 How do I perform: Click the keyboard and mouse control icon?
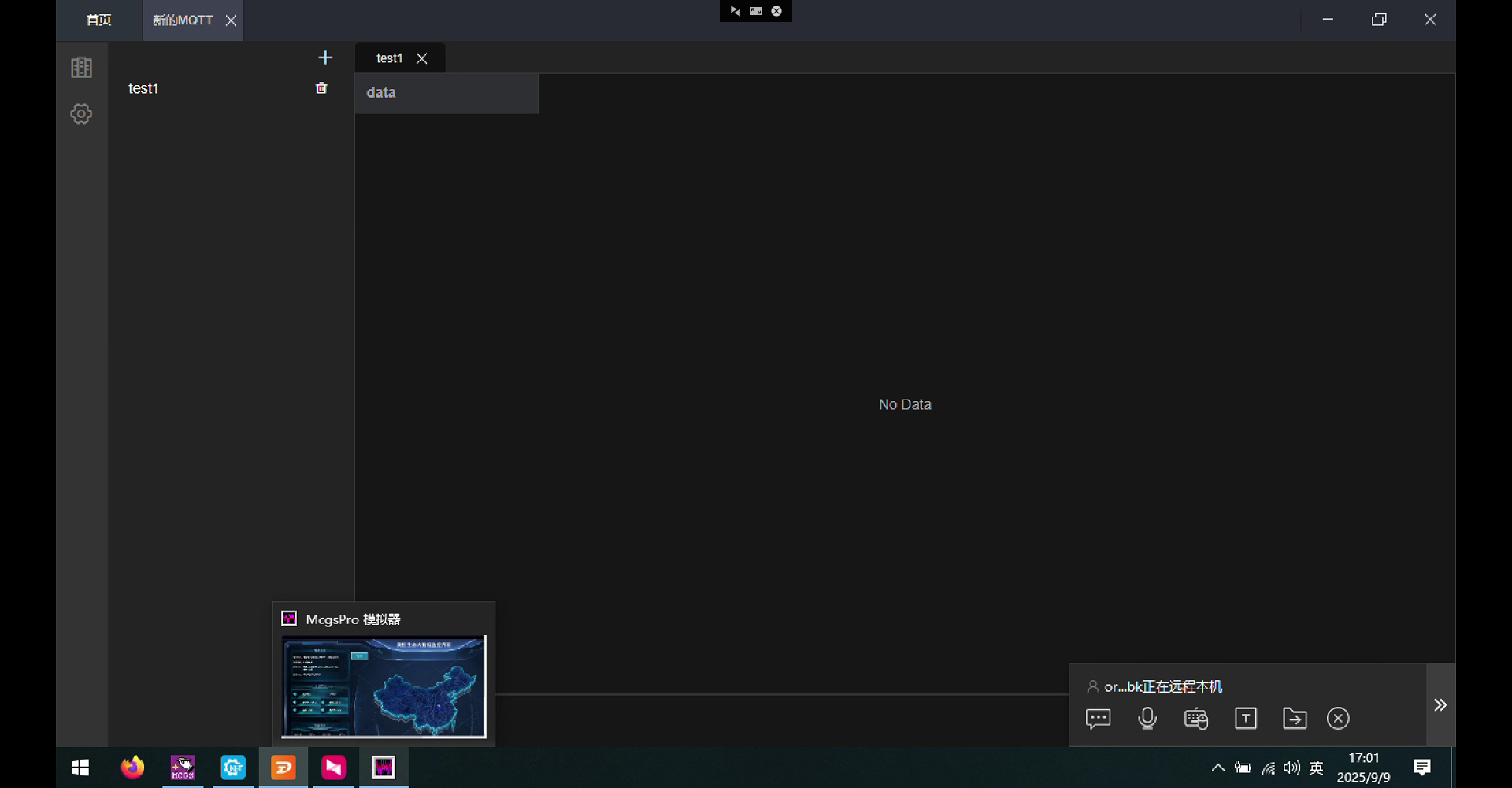click(1196, 719)
